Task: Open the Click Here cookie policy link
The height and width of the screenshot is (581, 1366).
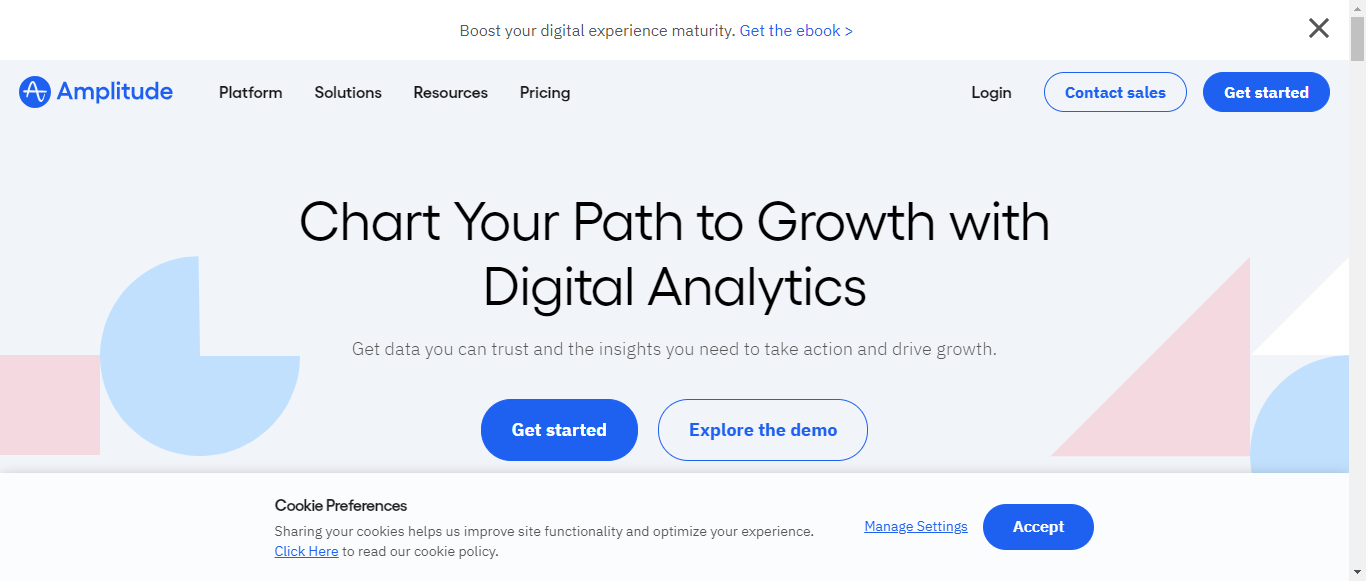Action: 306,551
